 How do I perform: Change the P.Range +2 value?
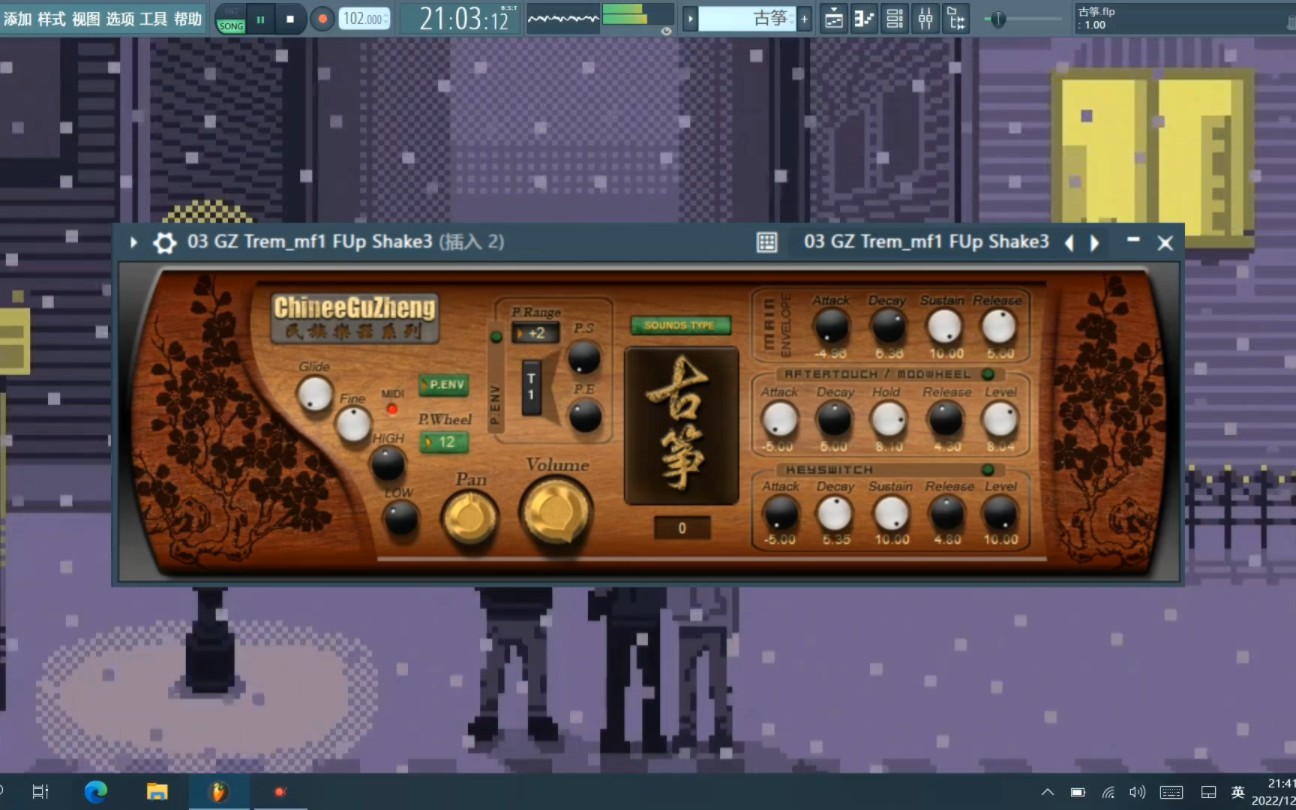pyautogui.click(x=535, y=333)
